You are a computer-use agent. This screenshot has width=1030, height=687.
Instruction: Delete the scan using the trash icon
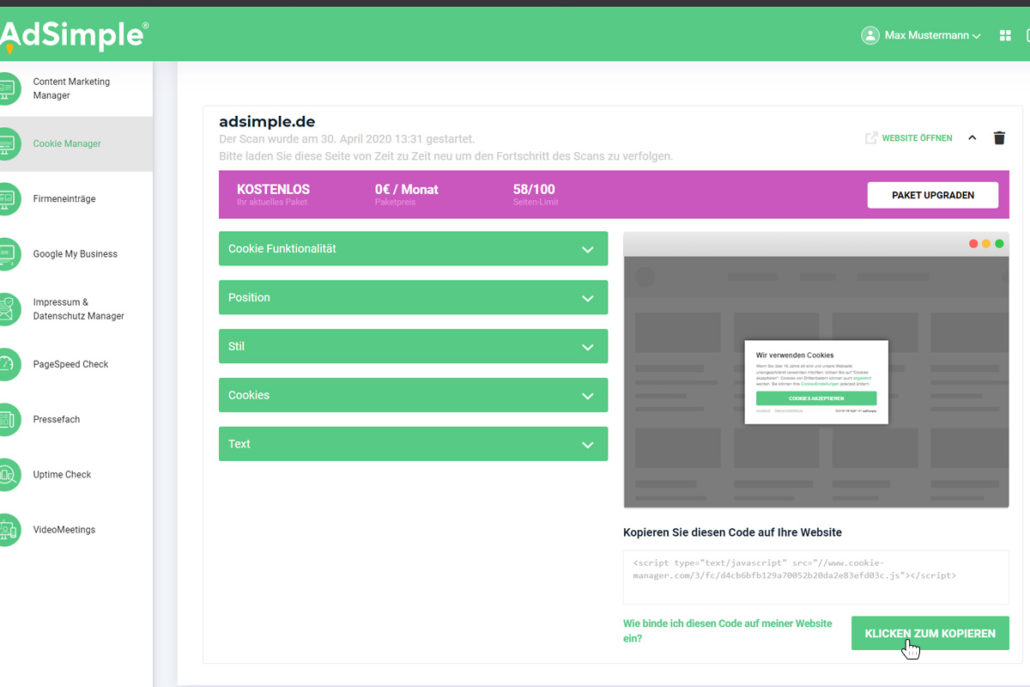point(999,138)
